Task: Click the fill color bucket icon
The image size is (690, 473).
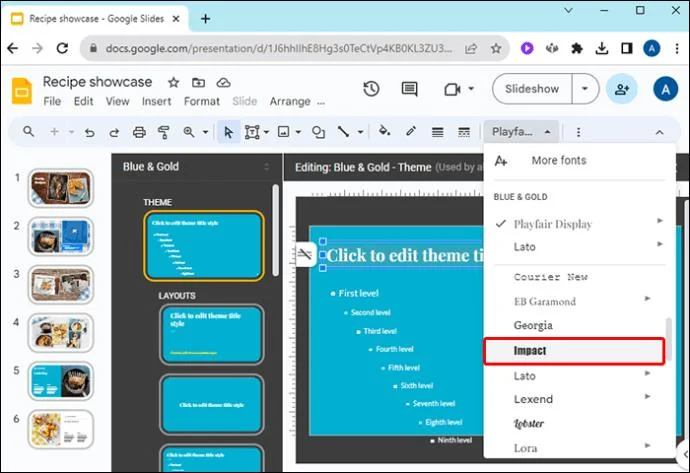Action: [385, 131]
